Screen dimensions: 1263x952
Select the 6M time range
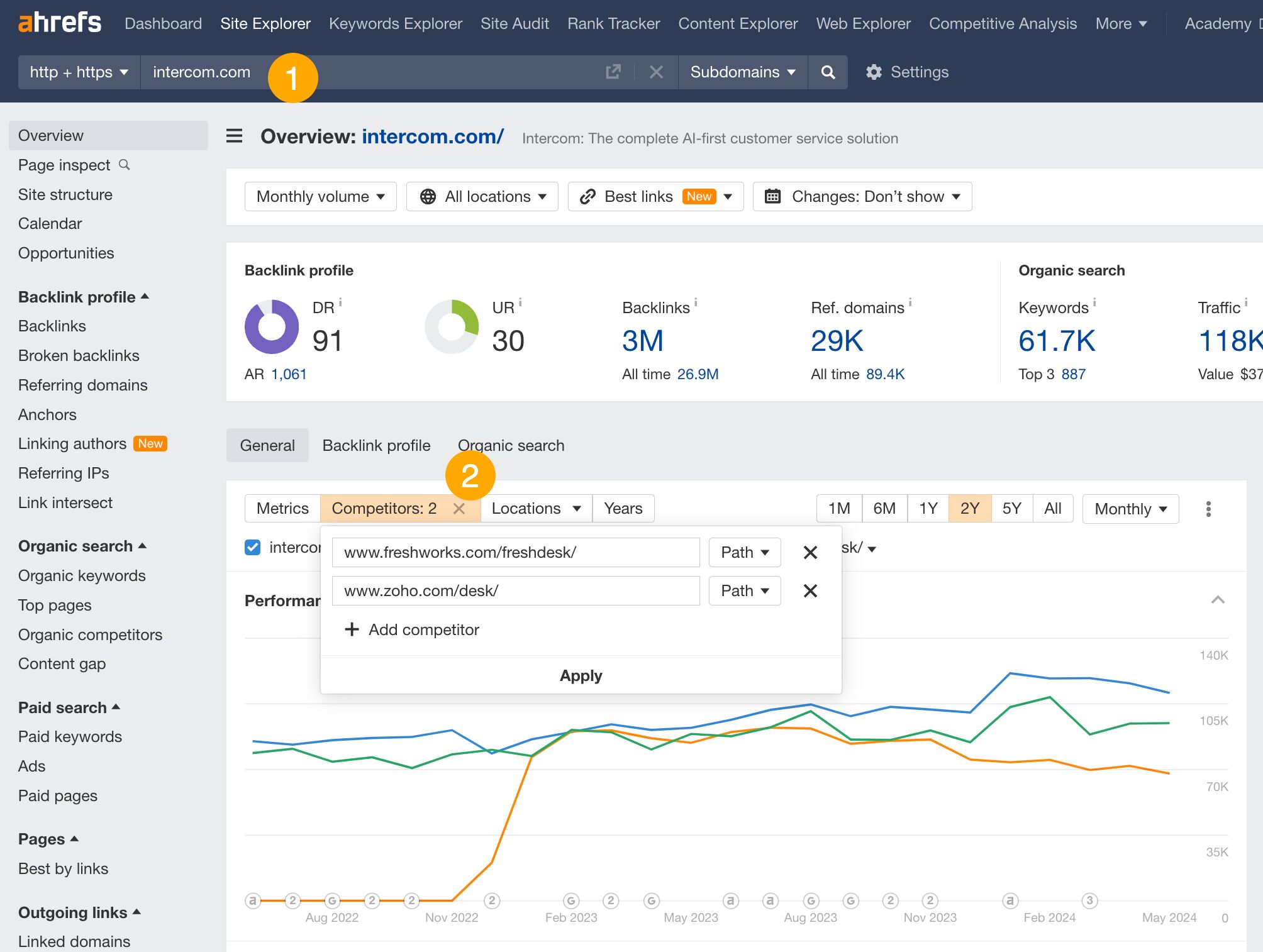pos(884,508)
